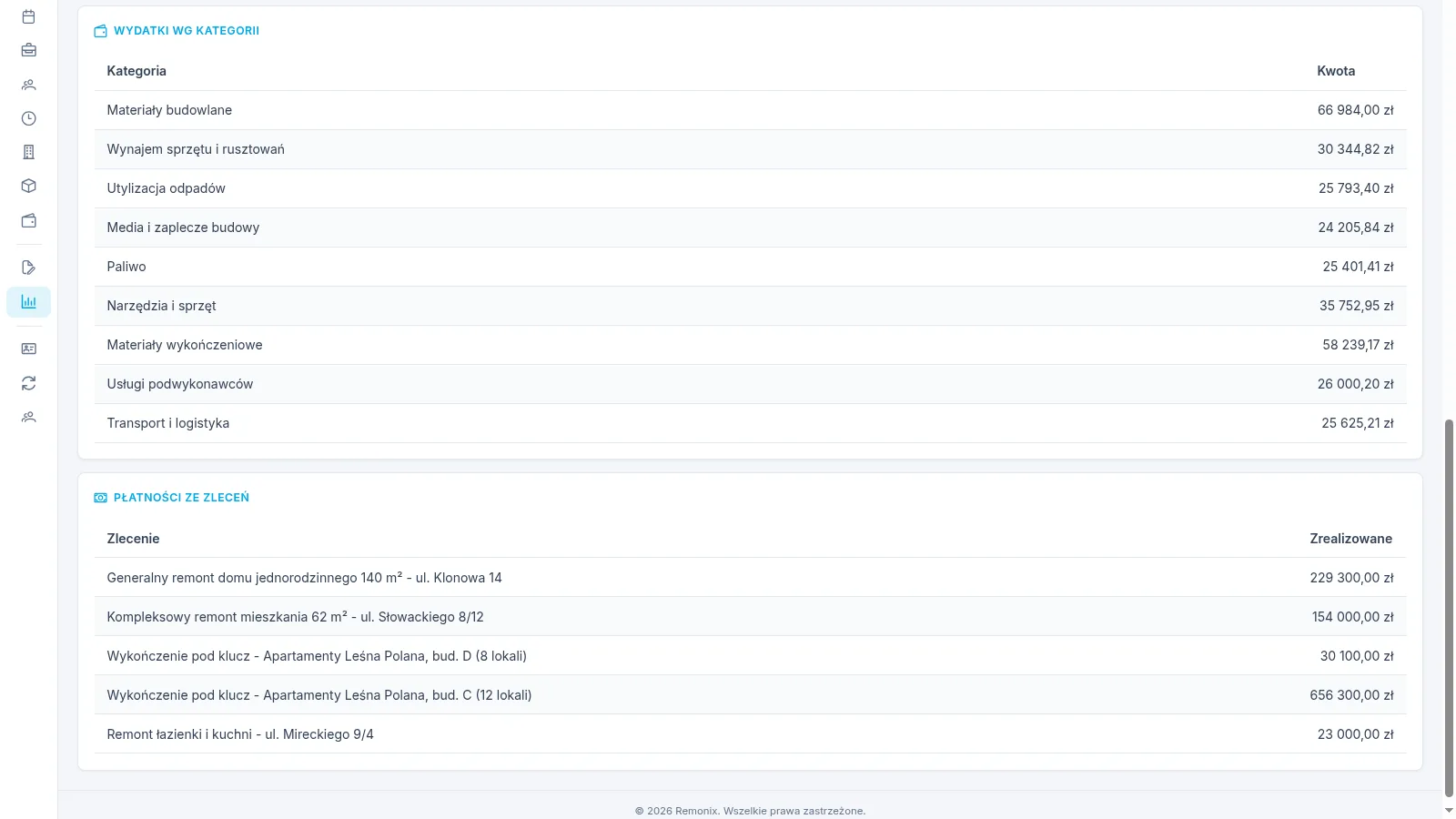Viewport: 1456px width, 819px height.
Task: Click the amount 25 401,41 zł
Action: click(x=1358, y=267)
